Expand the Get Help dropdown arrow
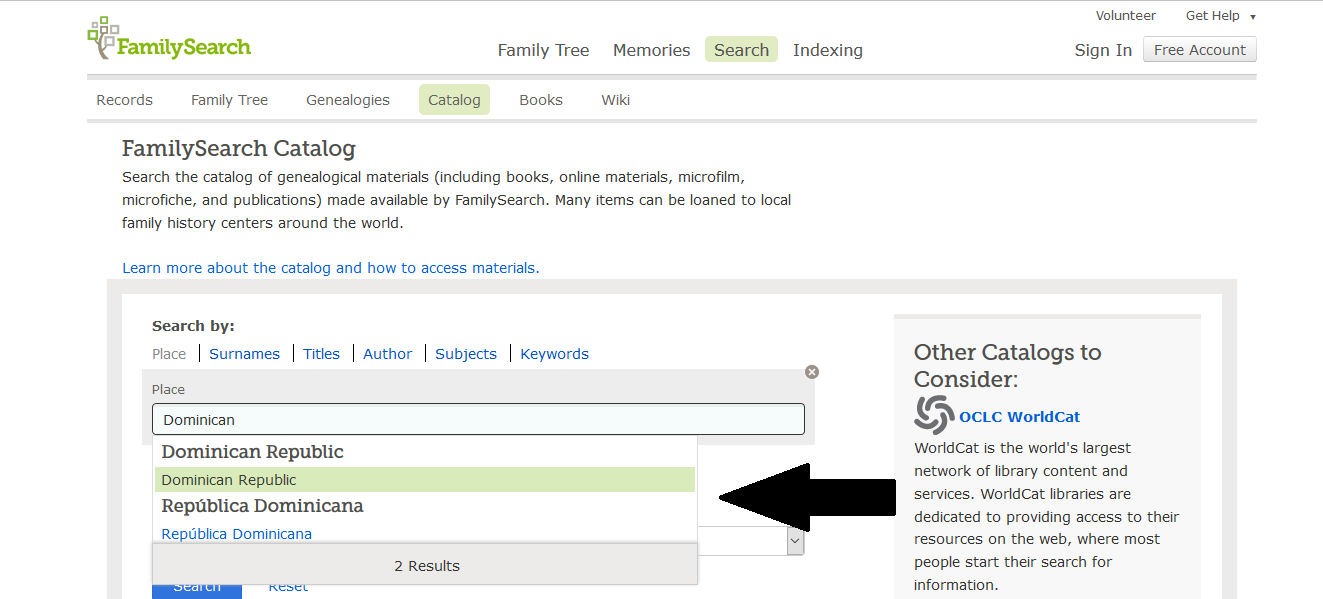The width and height of the screenshot is (1323, 599). pos(1253,17)
